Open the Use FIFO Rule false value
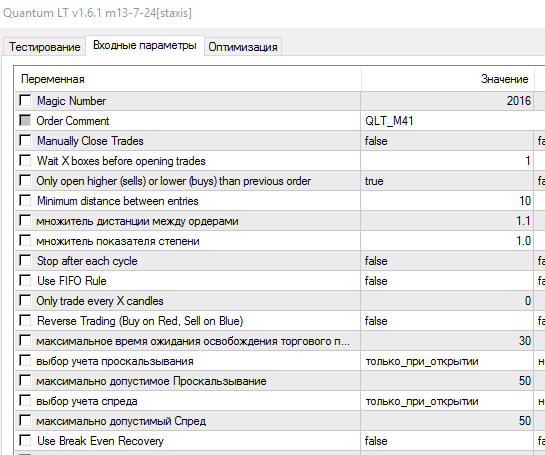 click(447, 281)
